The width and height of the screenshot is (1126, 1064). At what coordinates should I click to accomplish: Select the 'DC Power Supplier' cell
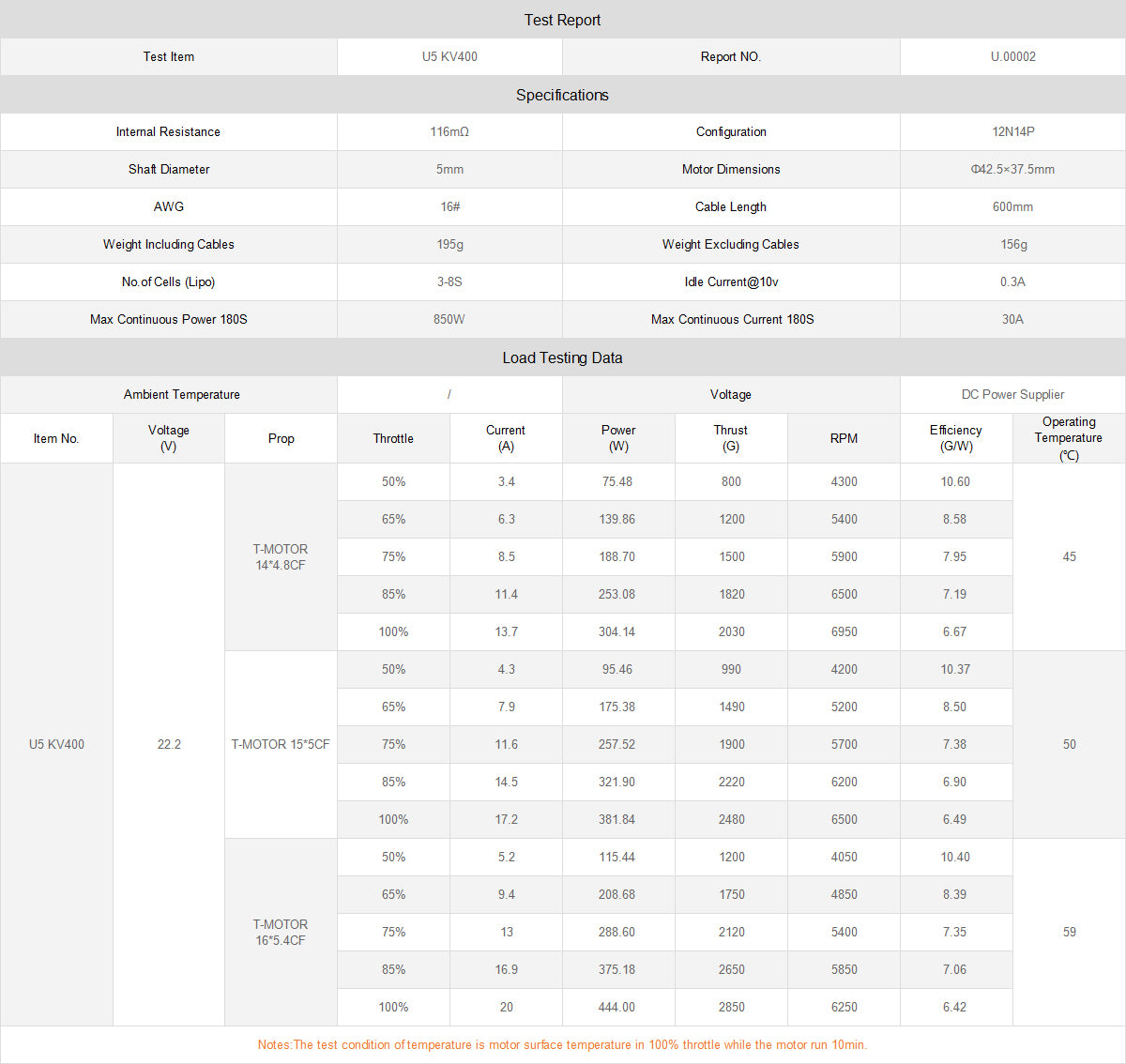(1012, 394)
